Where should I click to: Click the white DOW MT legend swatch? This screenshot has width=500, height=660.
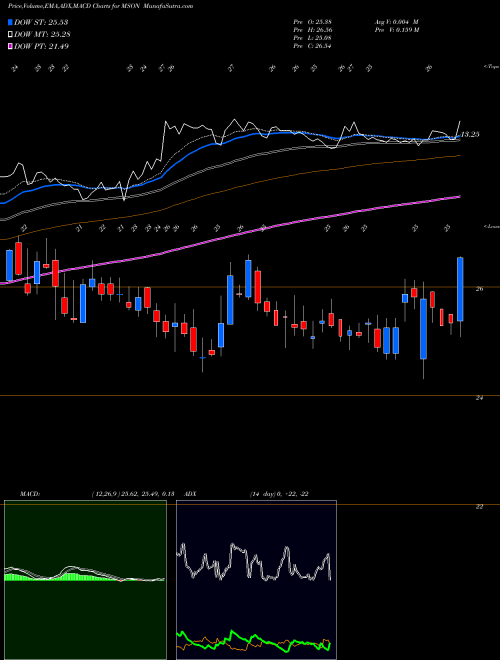click(11, 35)
